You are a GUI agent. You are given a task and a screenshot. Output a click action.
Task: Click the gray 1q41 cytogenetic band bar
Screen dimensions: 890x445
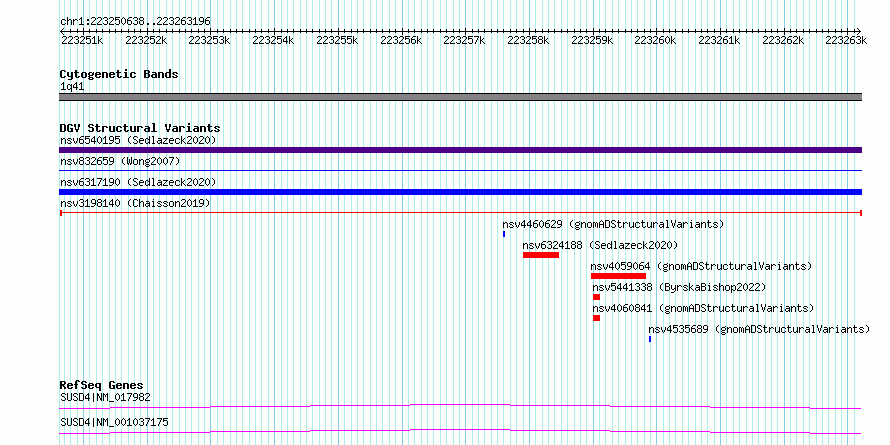click(x=460, y=97)
